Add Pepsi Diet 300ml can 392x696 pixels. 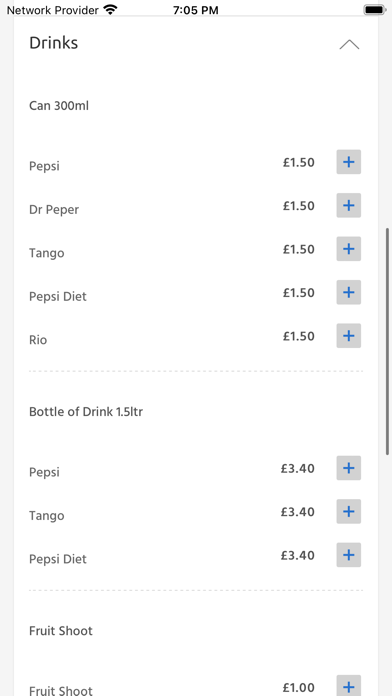[x=348, y=293]
